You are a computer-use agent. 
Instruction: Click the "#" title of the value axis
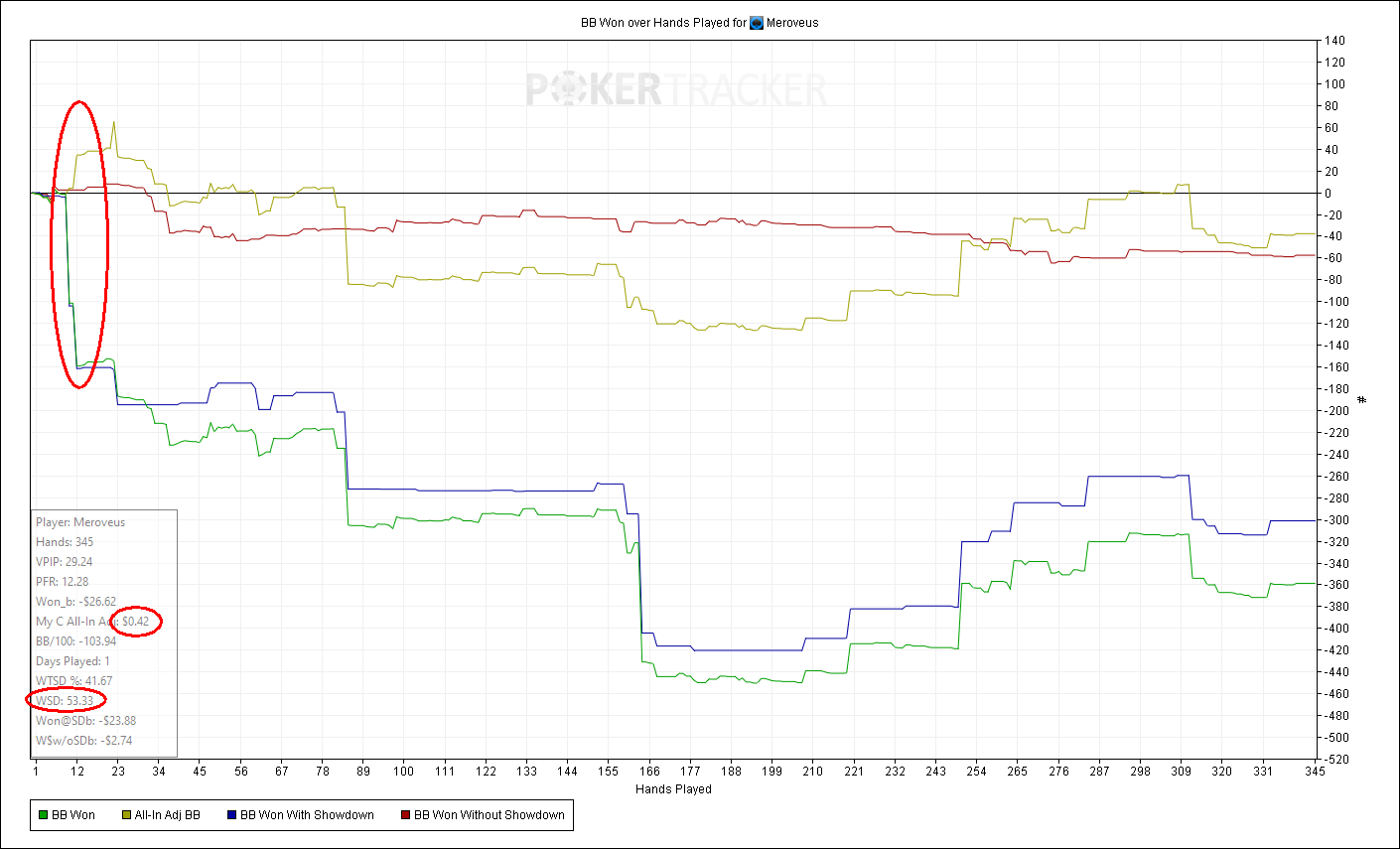tap(1362, 400)
